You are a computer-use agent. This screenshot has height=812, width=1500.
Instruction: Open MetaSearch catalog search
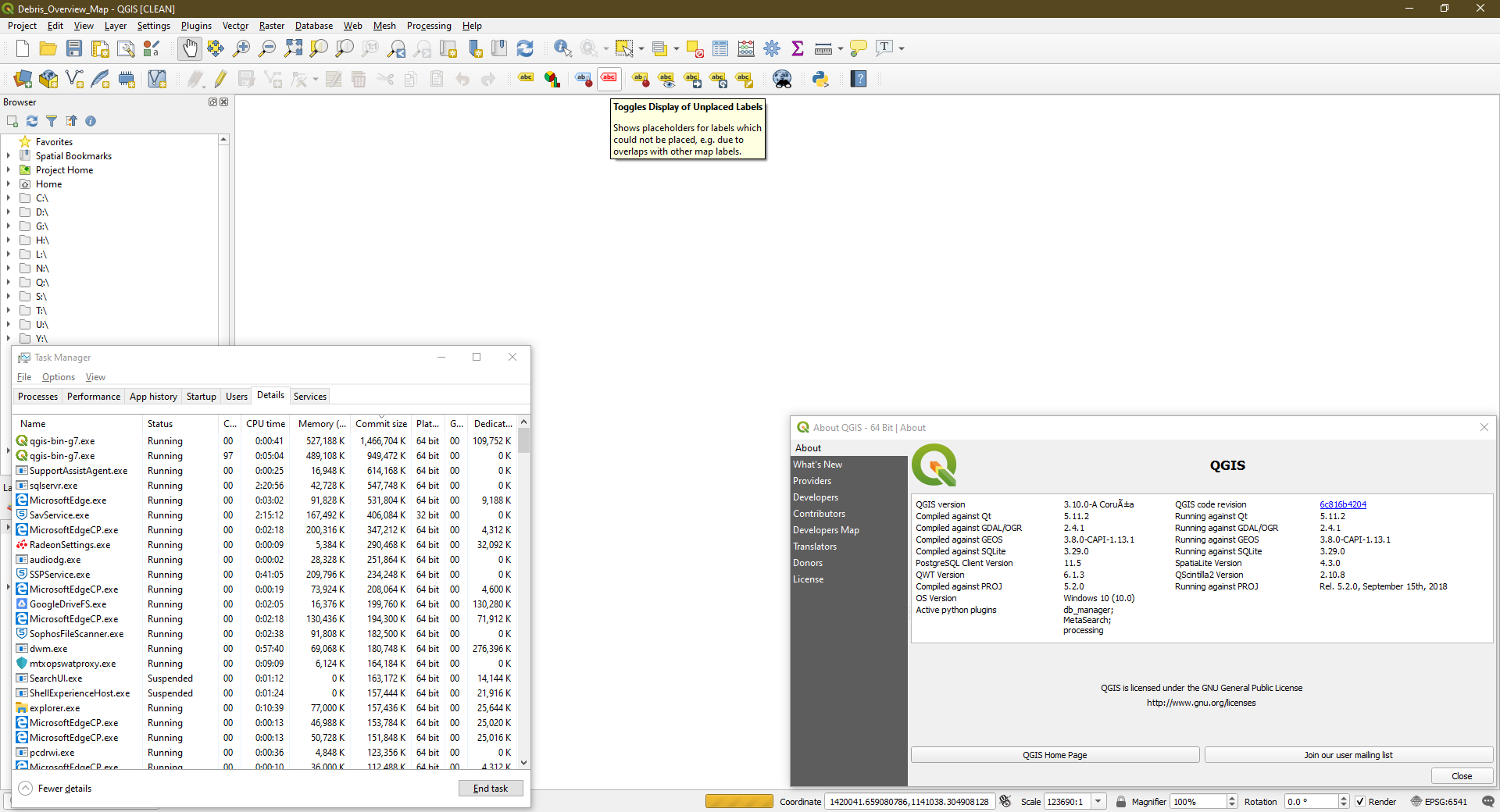coord(783,79)
